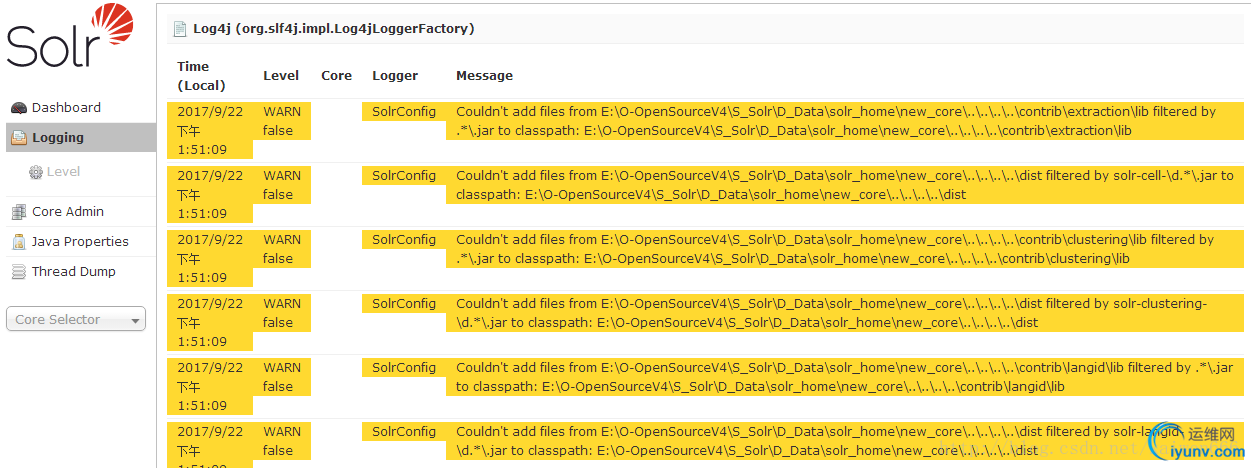
Task: Click the contrib\langid\lib warning message
Action: pyautogui.click(x=845, y=377)
